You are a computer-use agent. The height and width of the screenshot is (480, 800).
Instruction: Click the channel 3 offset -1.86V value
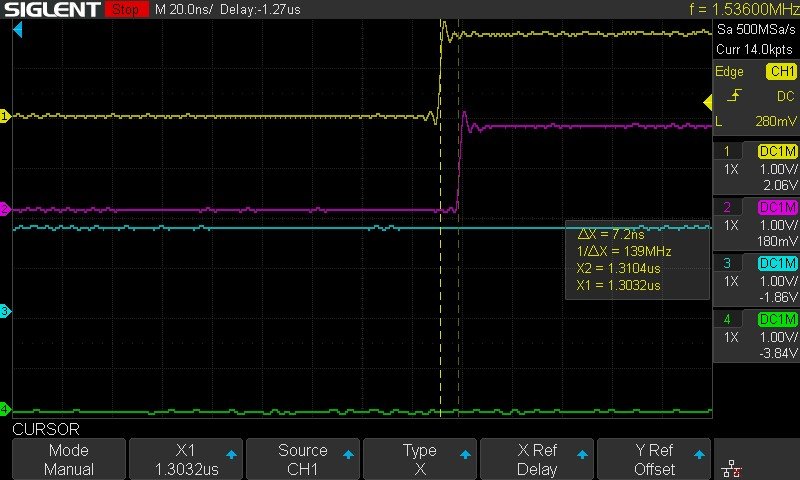778,297
